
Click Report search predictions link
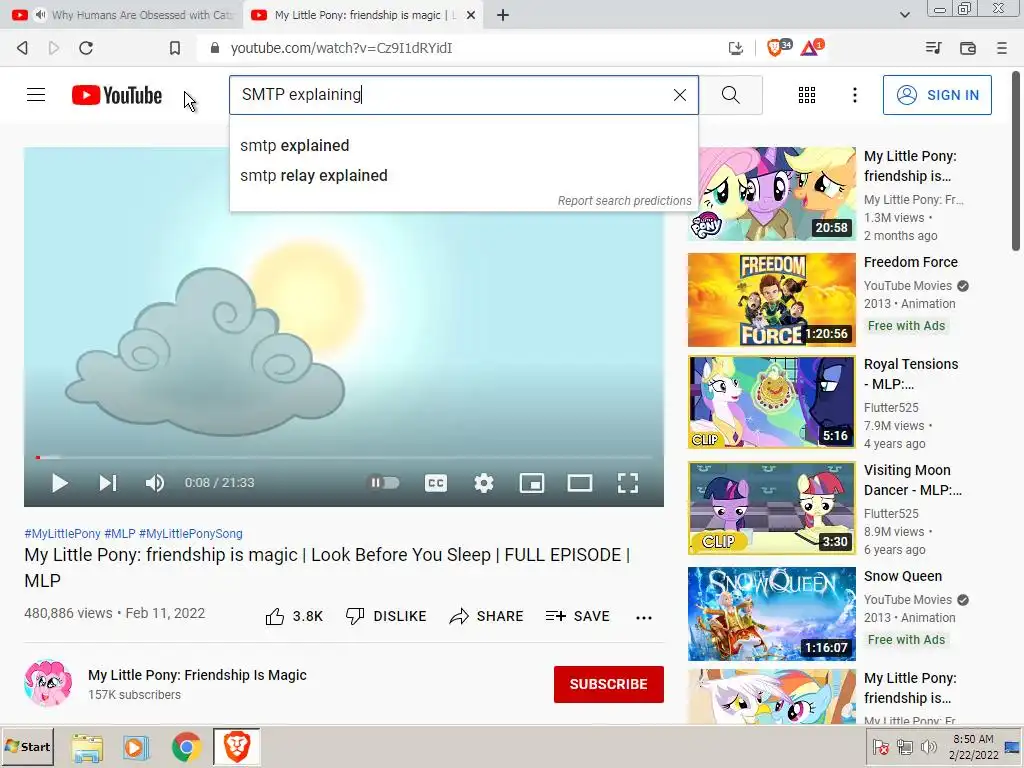tap(624, 200)
